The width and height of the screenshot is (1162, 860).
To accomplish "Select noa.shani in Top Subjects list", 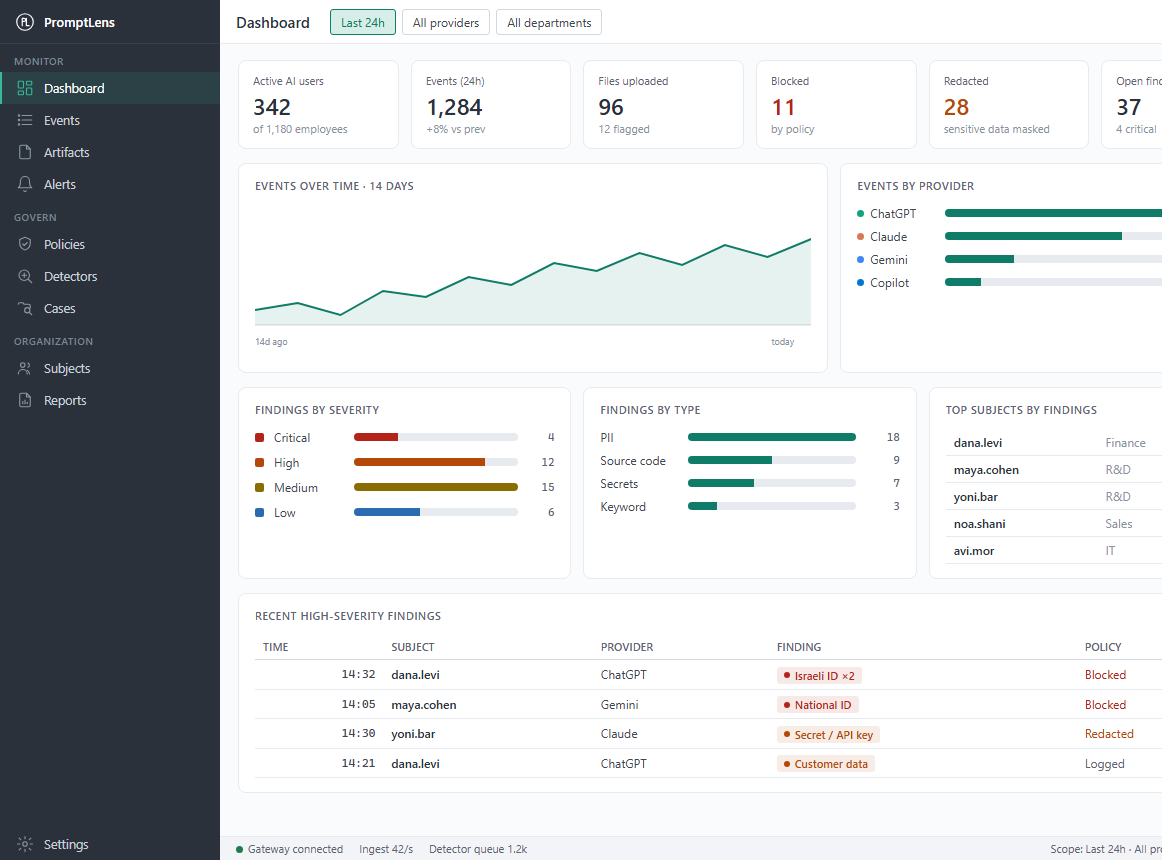I will (979, 524).
